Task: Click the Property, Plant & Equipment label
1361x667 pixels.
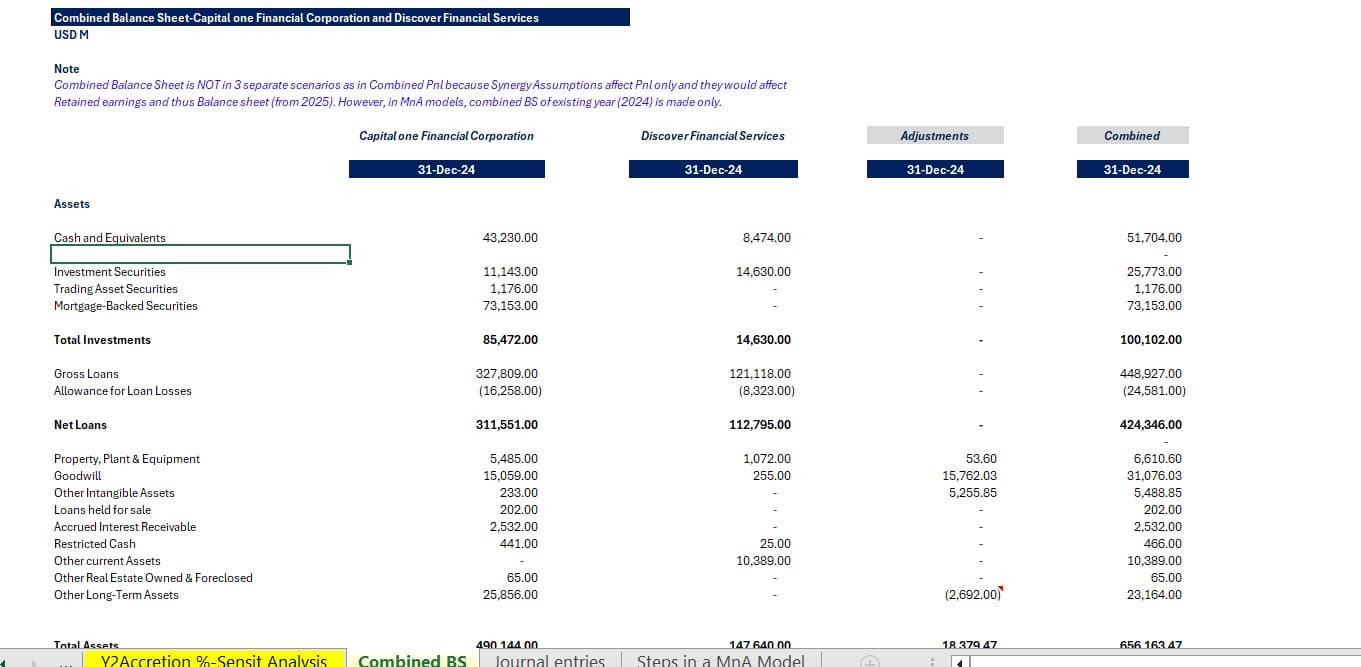Action: [127, 459]
